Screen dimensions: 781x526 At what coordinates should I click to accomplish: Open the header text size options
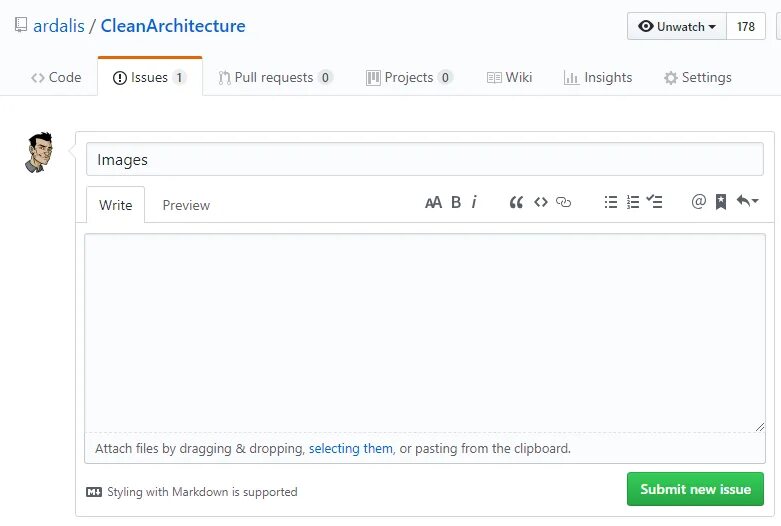[x=433, y=202]
